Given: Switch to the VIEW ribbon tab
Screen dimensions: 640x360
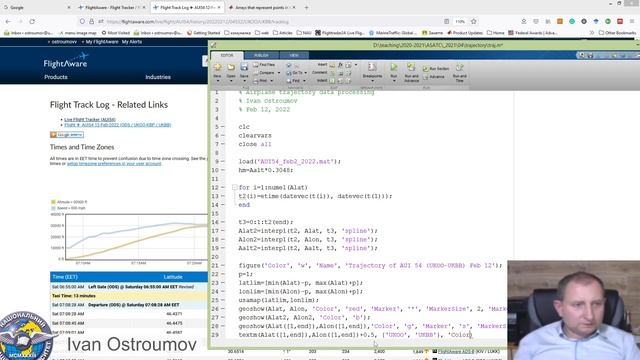Looking at the screenshot, I should [x=294, y=55].
